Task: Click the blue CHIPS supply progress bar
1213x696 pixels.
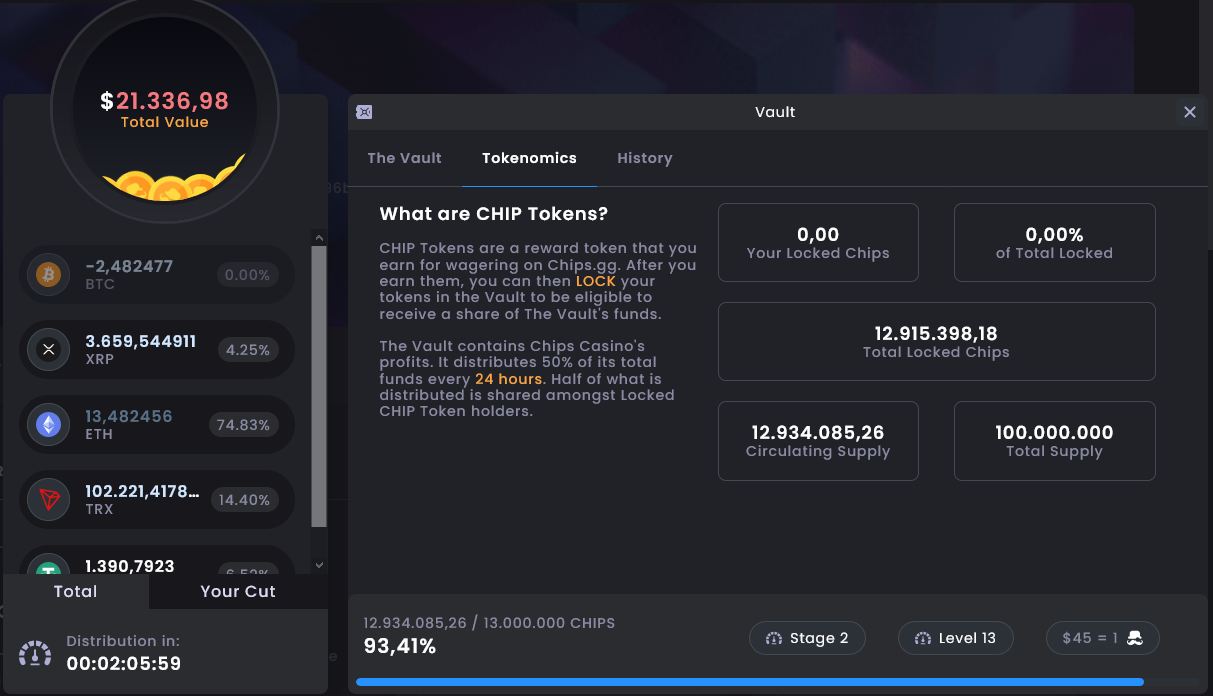Action: [x=750, y=682]
